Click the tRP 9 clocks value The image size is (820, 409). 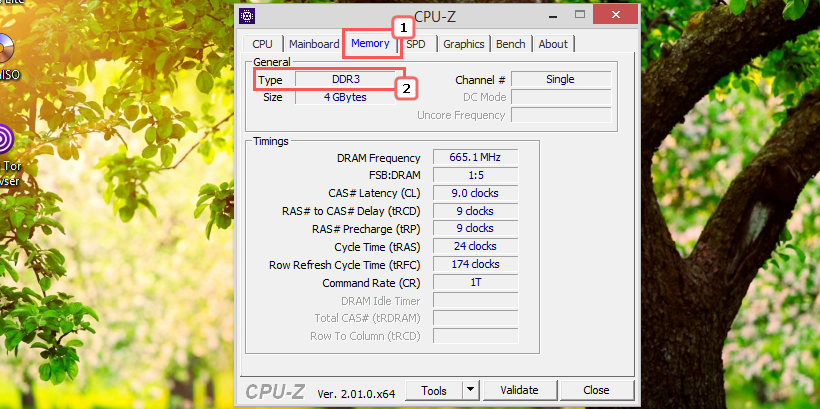pos(475,229)
